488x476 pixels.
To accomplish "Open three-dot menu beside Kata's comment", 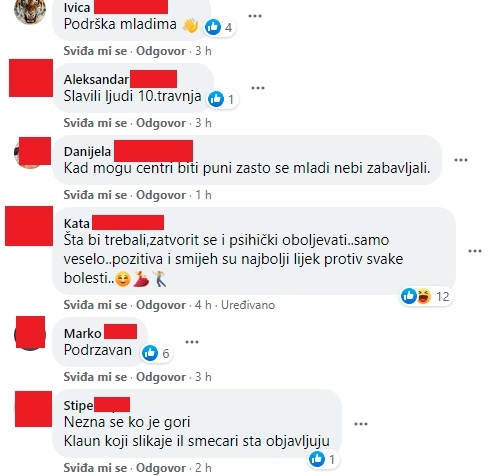I will (x=475, y=251).
